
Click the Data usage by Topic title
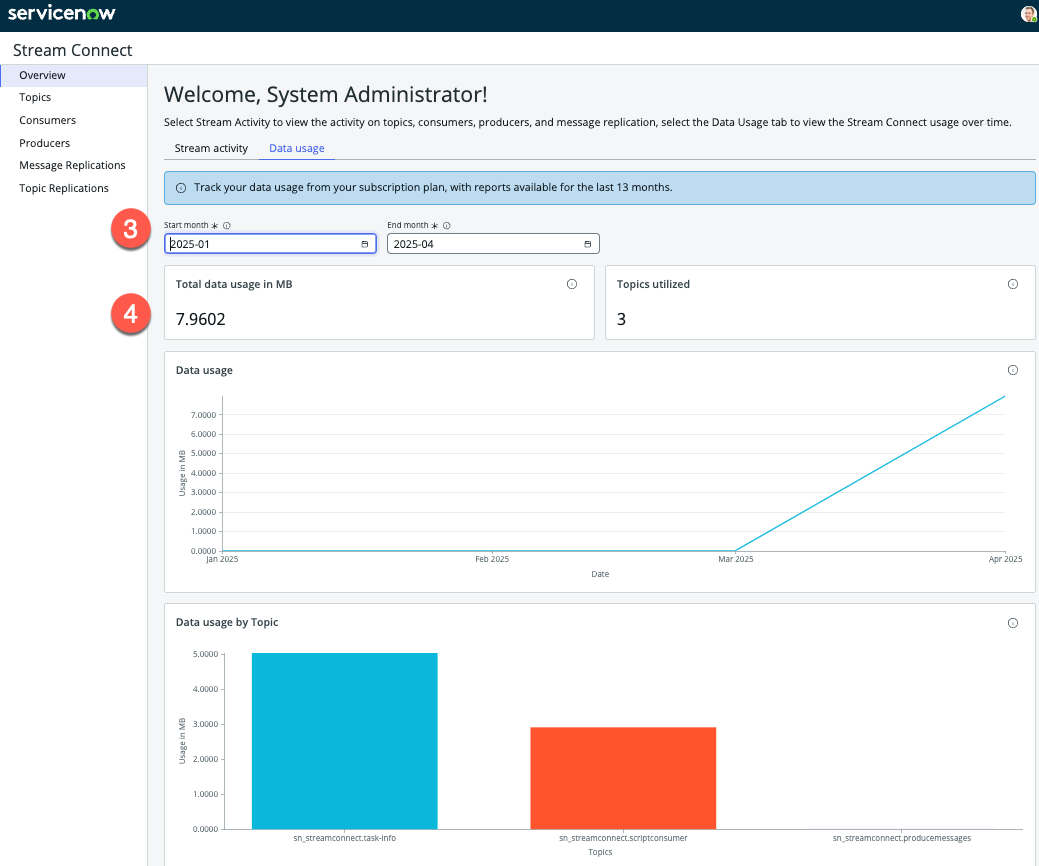[227, 623]
